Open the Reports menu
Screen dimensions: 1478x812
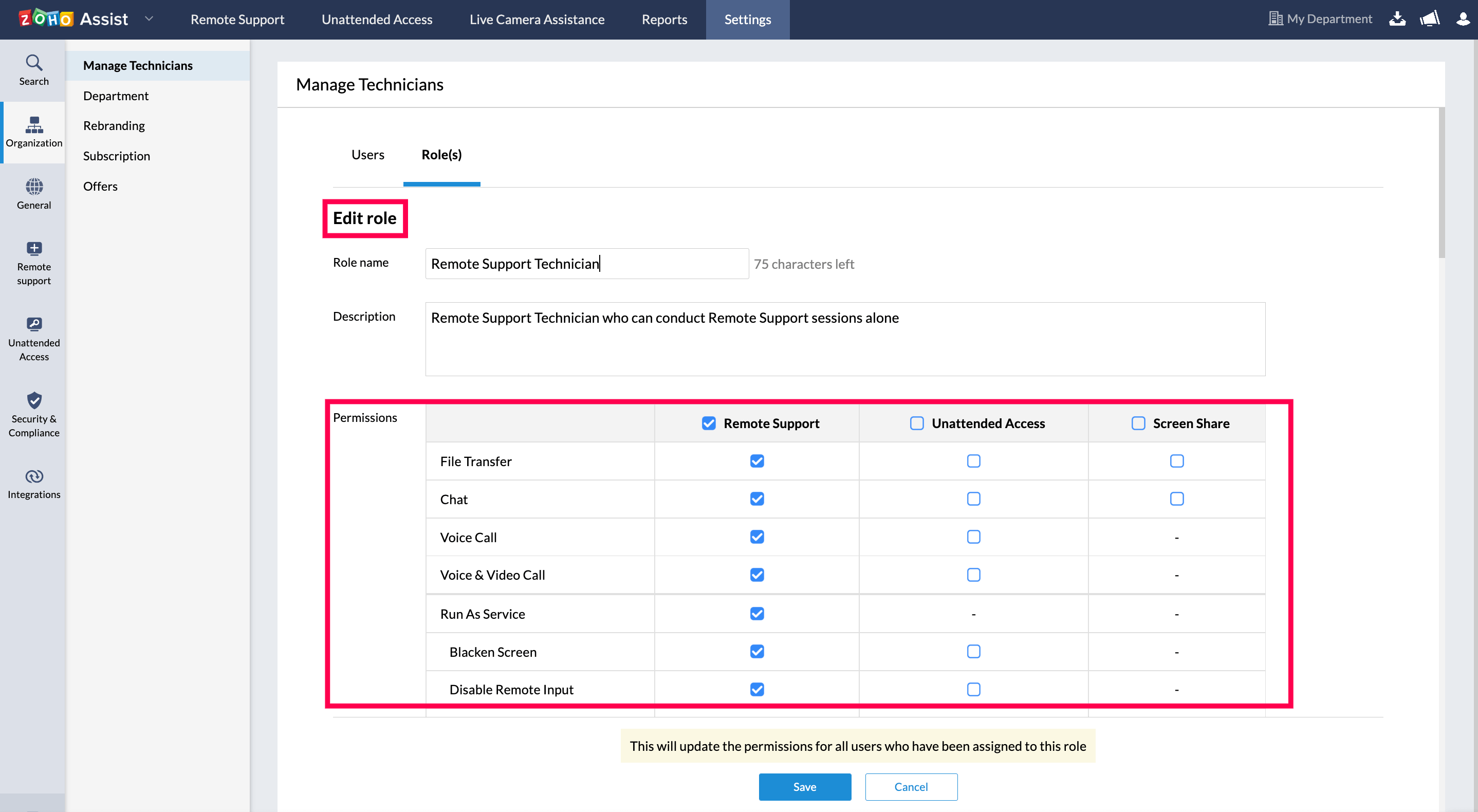click(x=664, y=20)
